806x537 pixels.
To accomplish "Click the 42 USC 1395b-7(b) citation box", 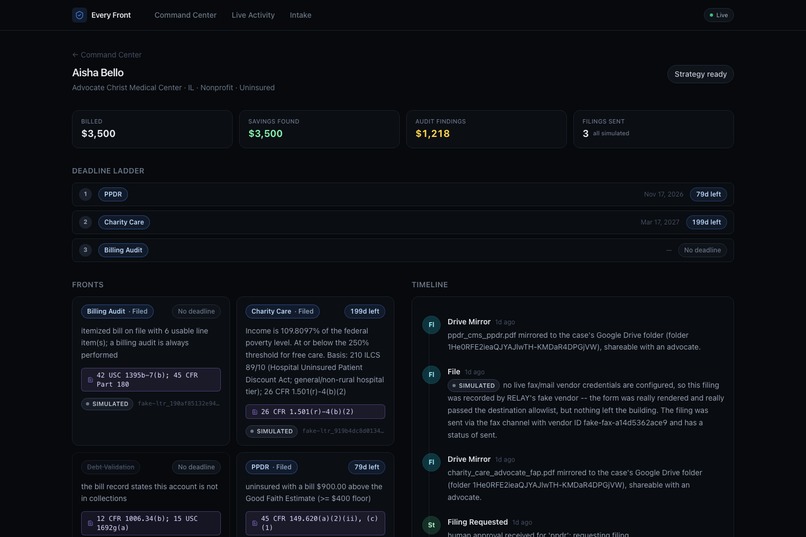I will pyautogui.click(x=151, y=380).
